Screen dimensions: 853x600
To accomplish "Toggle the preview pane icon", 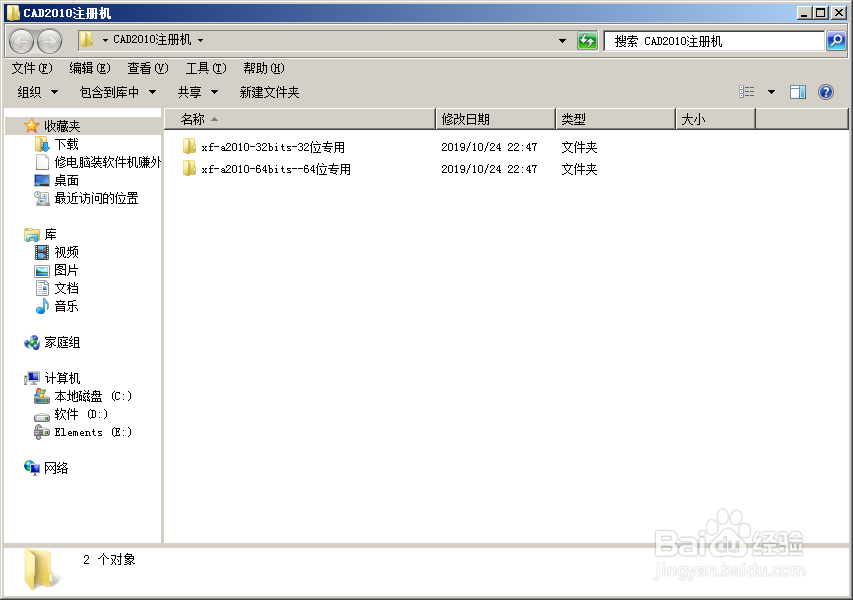I will coord(797,91).
